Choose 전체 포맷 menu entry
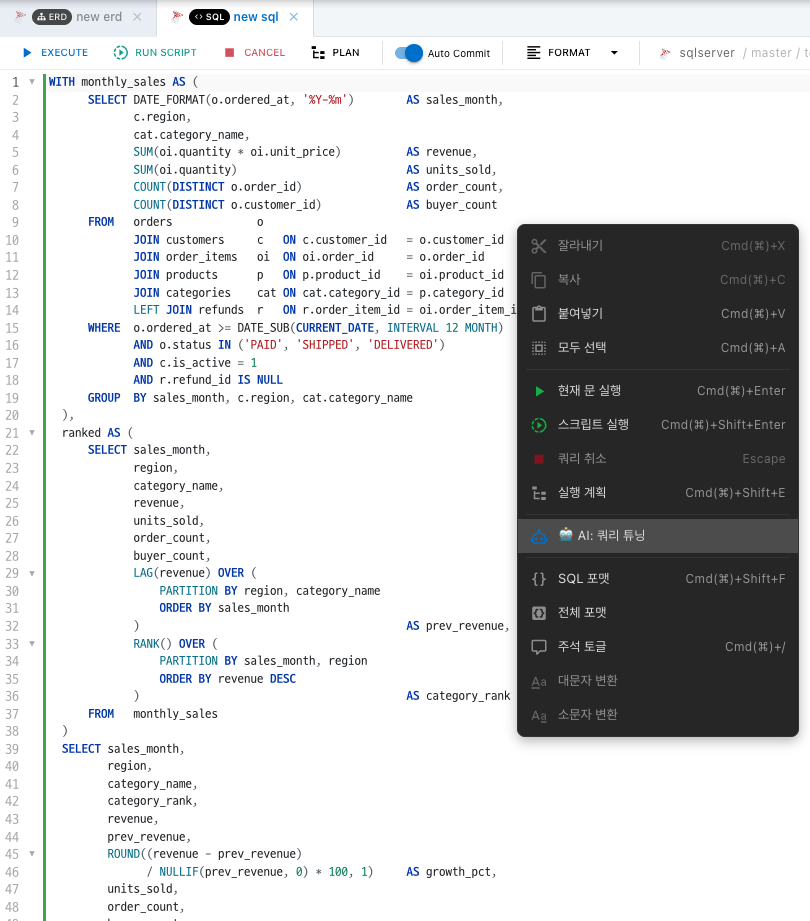 pyautogui.click(x=657, y=613)
